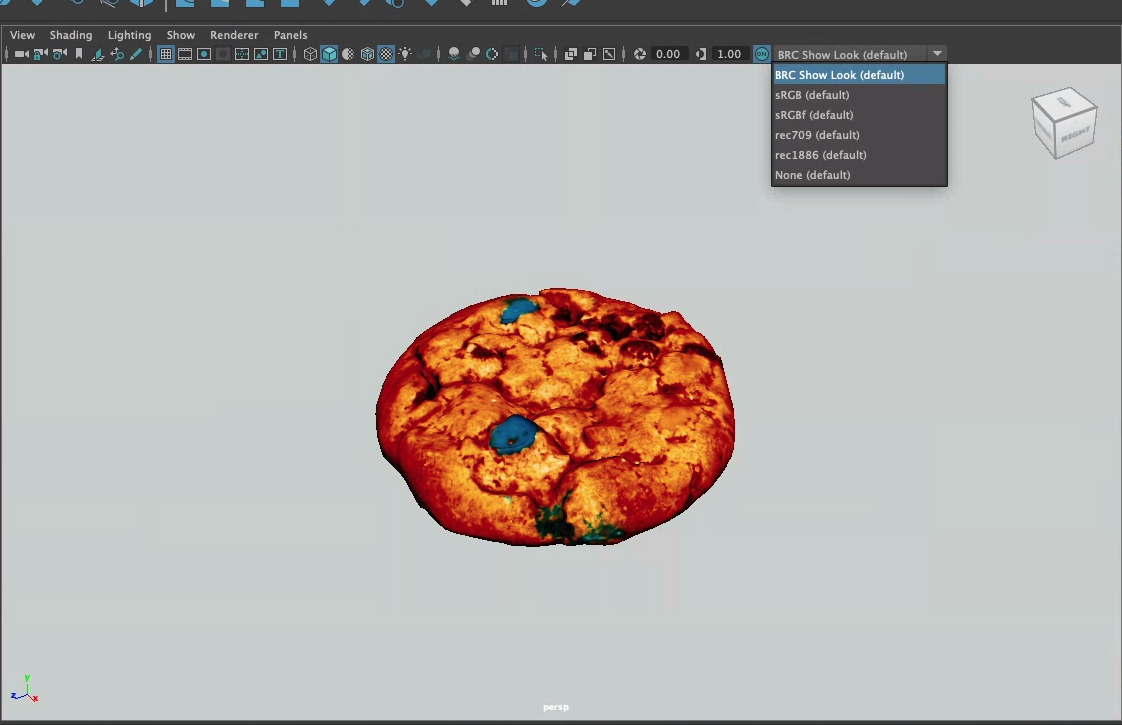Viewport: 1122px width, 725px height.
Task: Toggle textured display mode
Action: click(386, 54)
